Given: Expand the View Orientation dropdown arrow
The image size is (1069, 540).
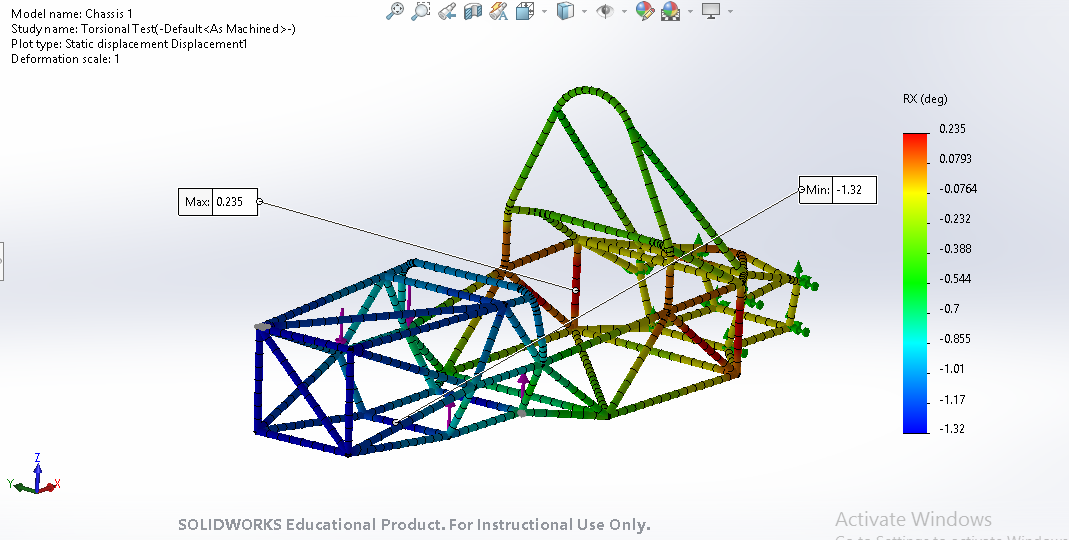Looking at the screenshot, I should tap(544, 11).
